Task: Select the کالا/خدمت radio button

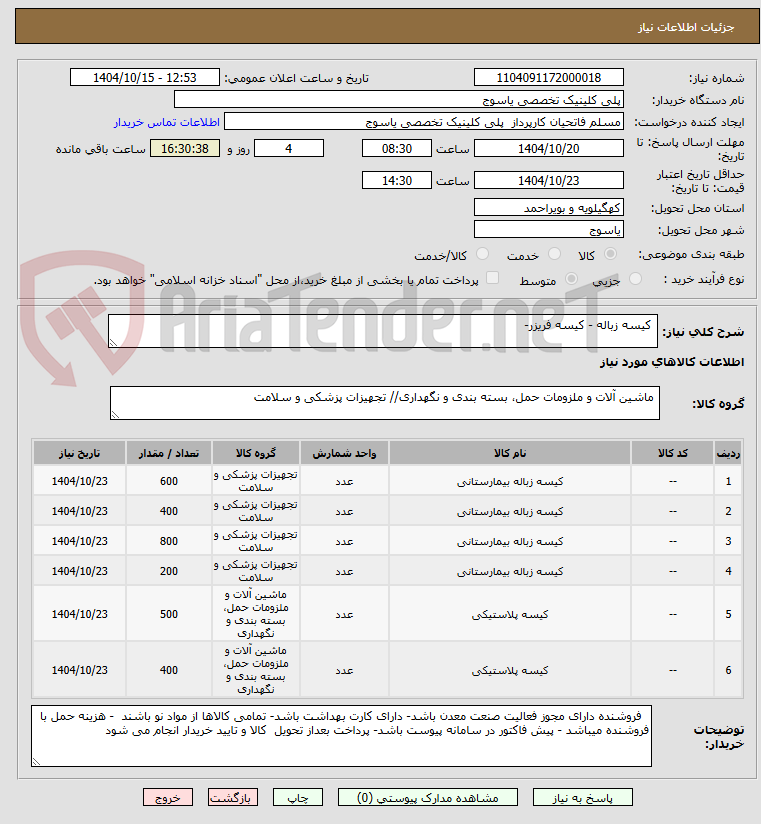Action: [x=482, y=254]
